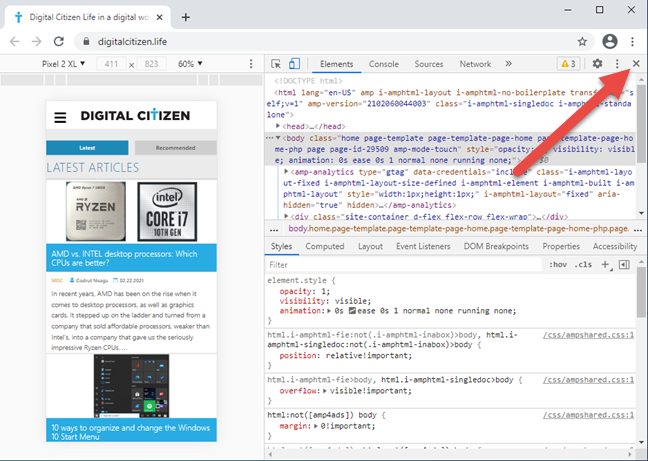Screen dimensions: 648x461
Task: Select the Styles tab
Action: click(281, 246)
